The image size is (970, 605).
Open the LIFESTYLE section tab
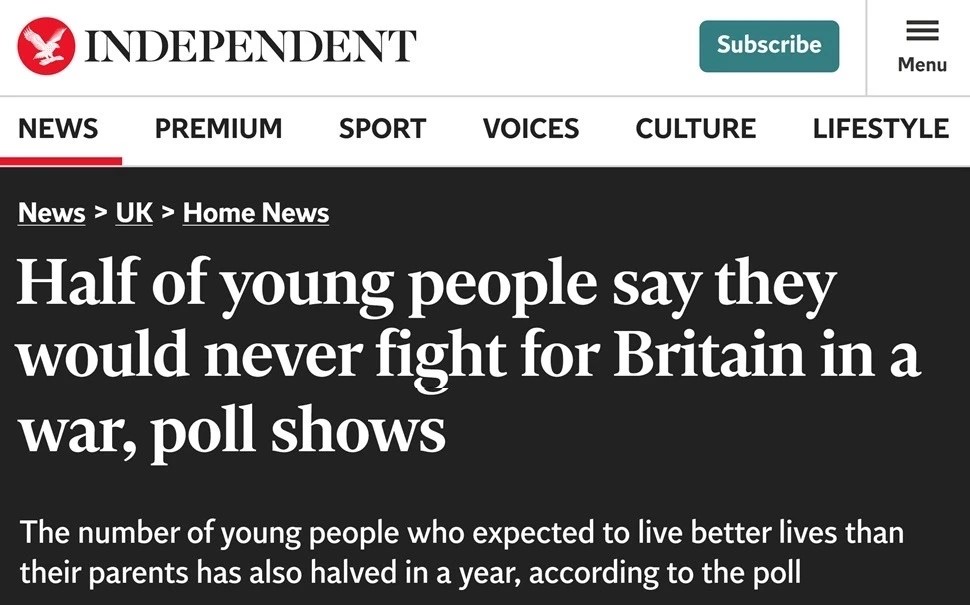(x=880, y=129)
